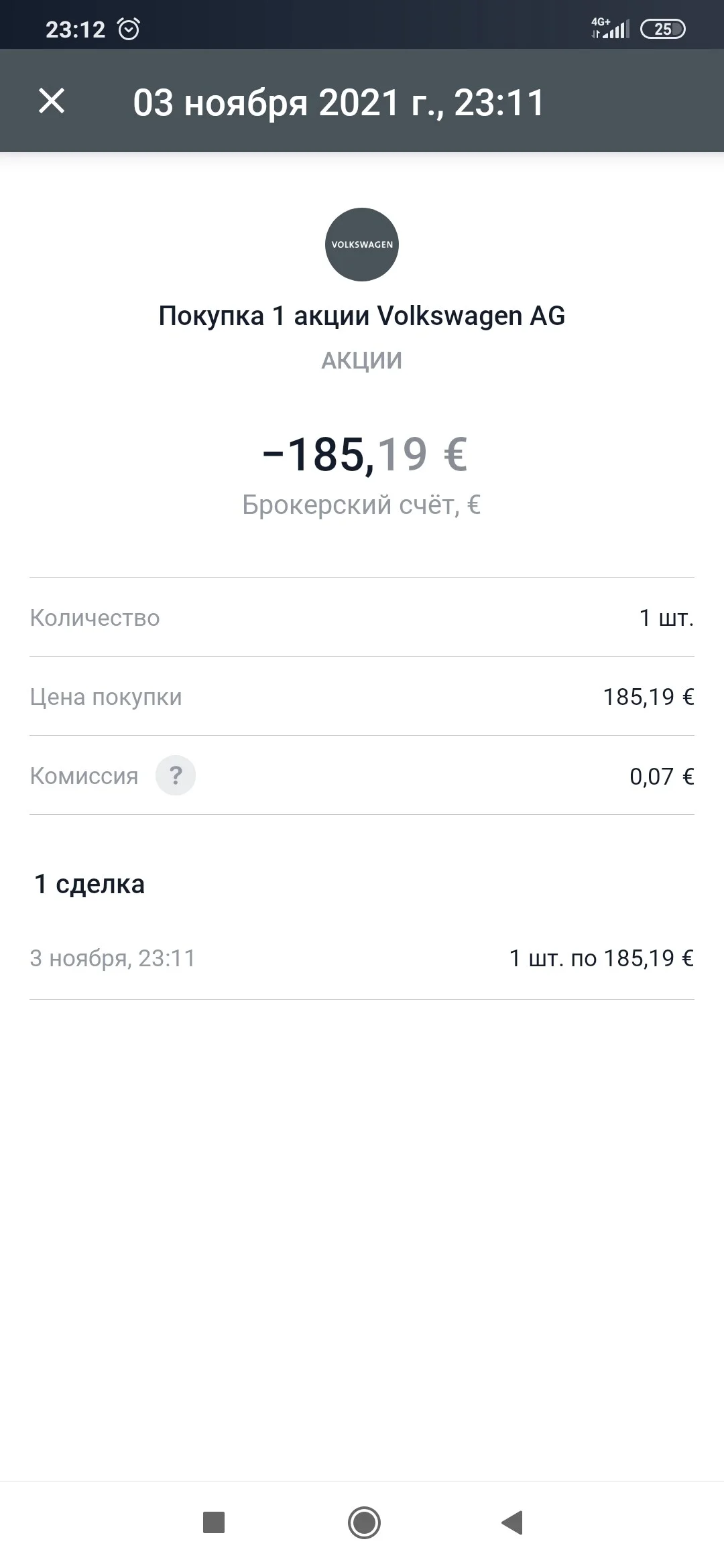Screen dimensions: 724x1568
Task: Tap the Volkswagen company logo
Action: 362,245
